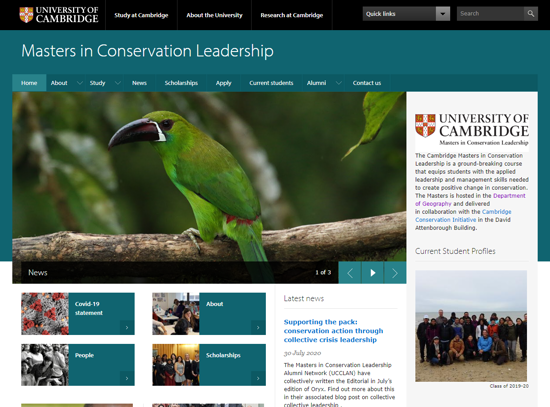Select the Study navigation item
The image size is (550, 407).
coord(98,83)
